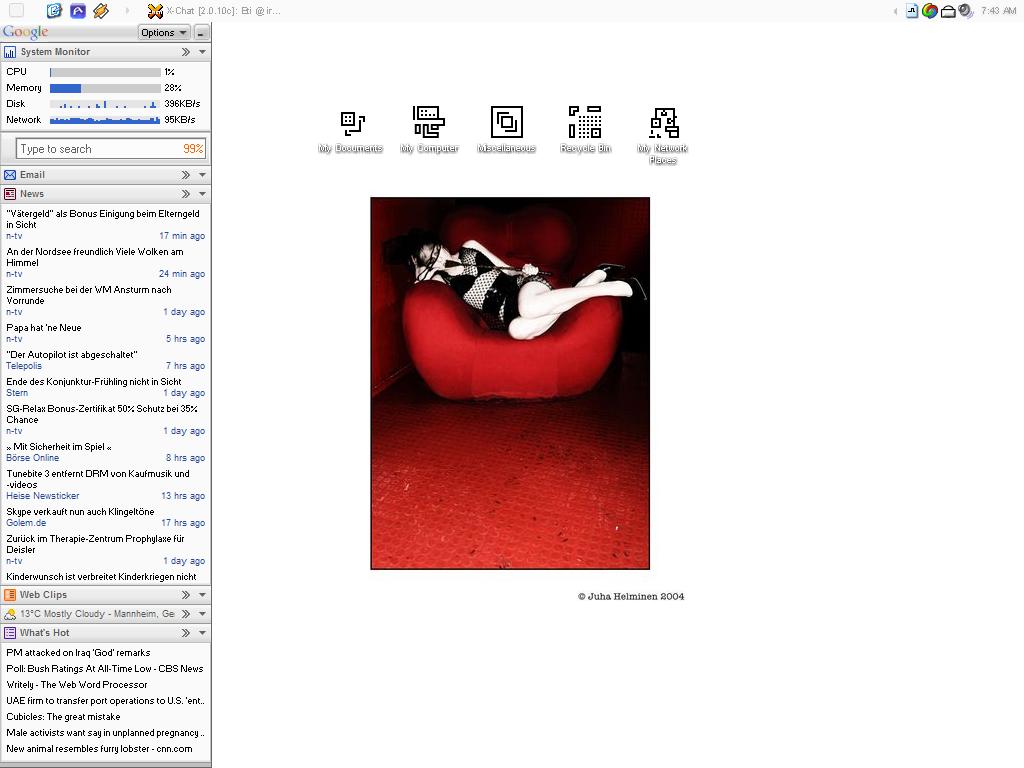
Task: Click the System Monitor panel icon
Action: pos(10,52)
